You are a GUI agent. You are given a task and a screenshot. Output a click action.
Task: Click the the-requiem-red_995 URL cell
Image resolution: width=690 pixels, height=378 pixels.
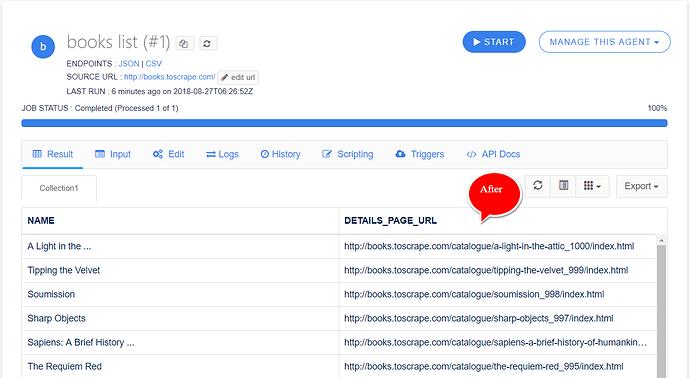[497, 367]
